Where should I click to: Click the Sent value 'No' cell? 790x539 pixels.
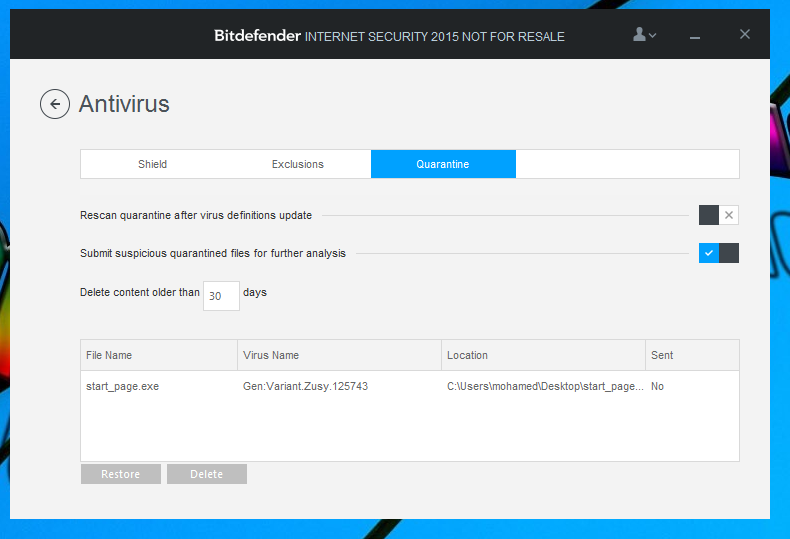pos(657,386)
